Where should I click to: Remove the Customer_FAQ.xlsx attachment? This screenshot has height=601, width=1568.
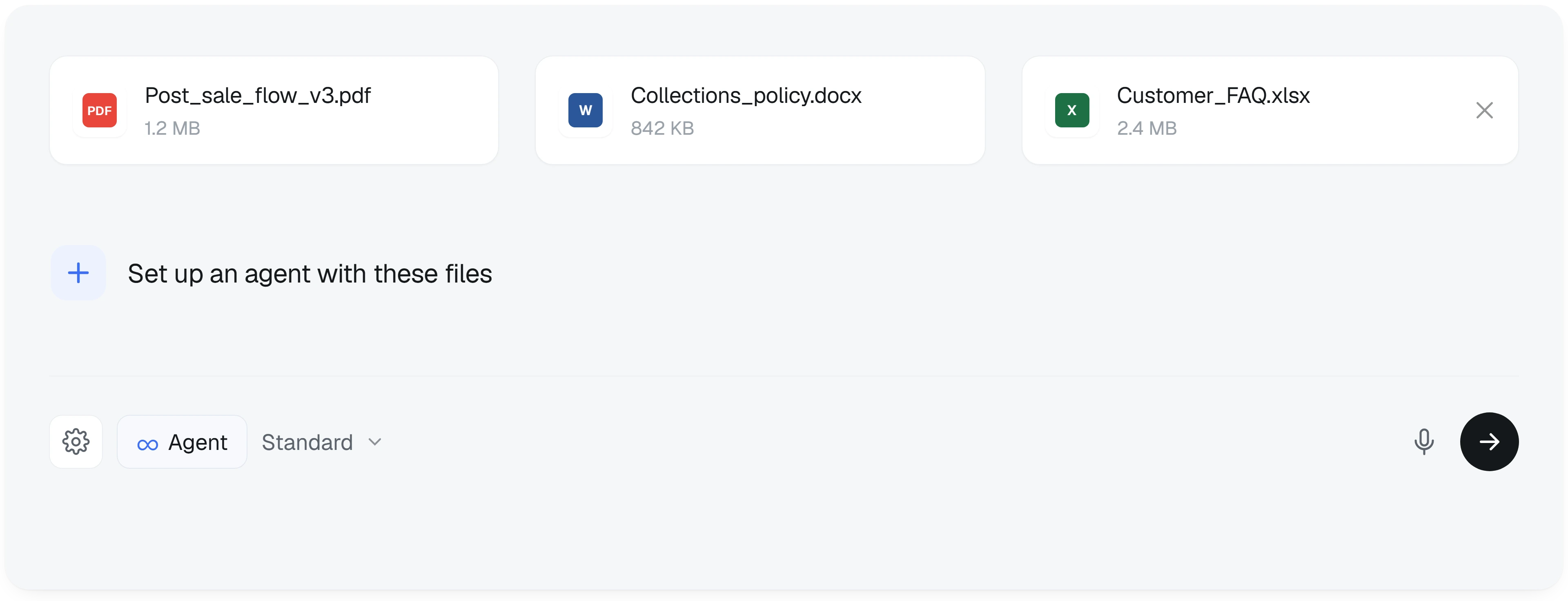(x=1484, y=110)
